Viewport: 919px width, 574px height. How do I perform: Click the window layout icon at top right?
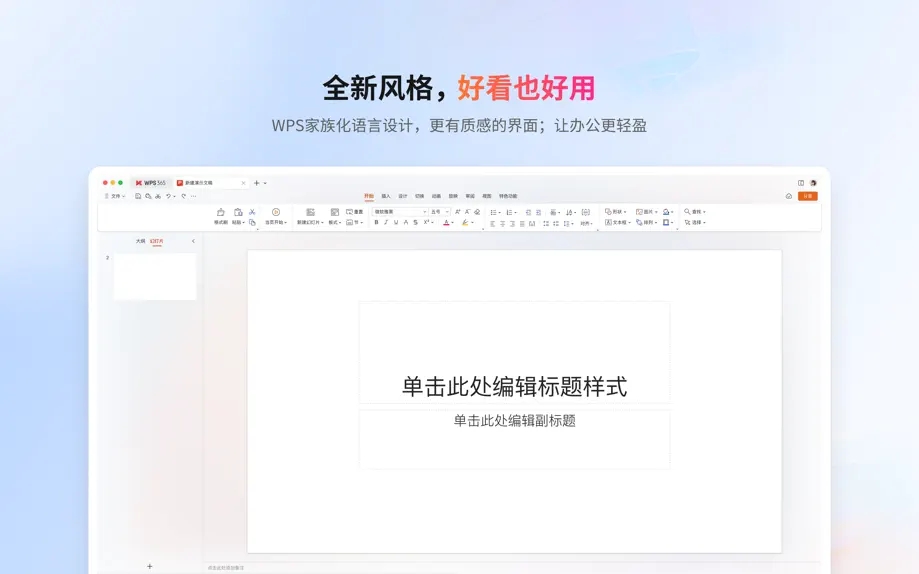pos(801,183)
